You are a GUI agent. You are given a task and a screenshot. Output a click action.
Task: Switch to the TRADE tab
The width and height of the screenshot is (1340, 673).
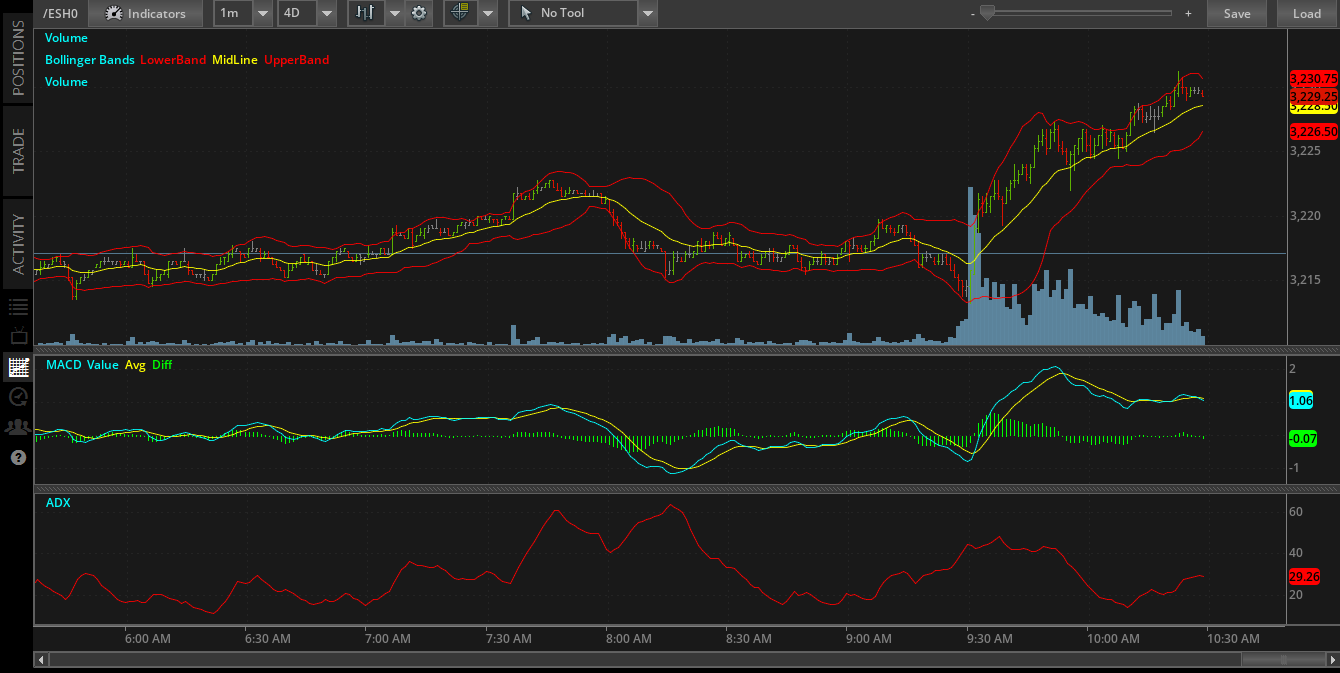click(x=18, y=150)
